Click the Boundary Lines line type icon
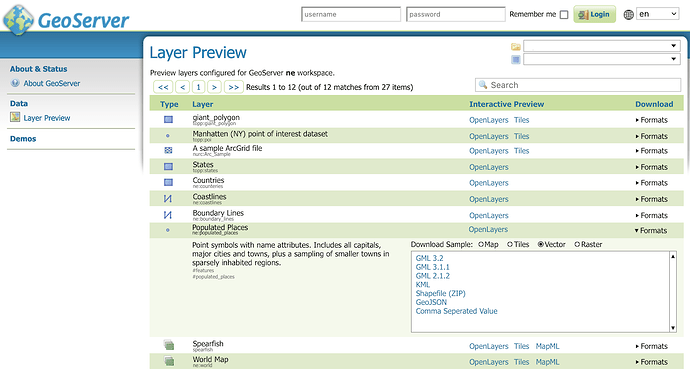The image size is (690, 373). point(168,215)
